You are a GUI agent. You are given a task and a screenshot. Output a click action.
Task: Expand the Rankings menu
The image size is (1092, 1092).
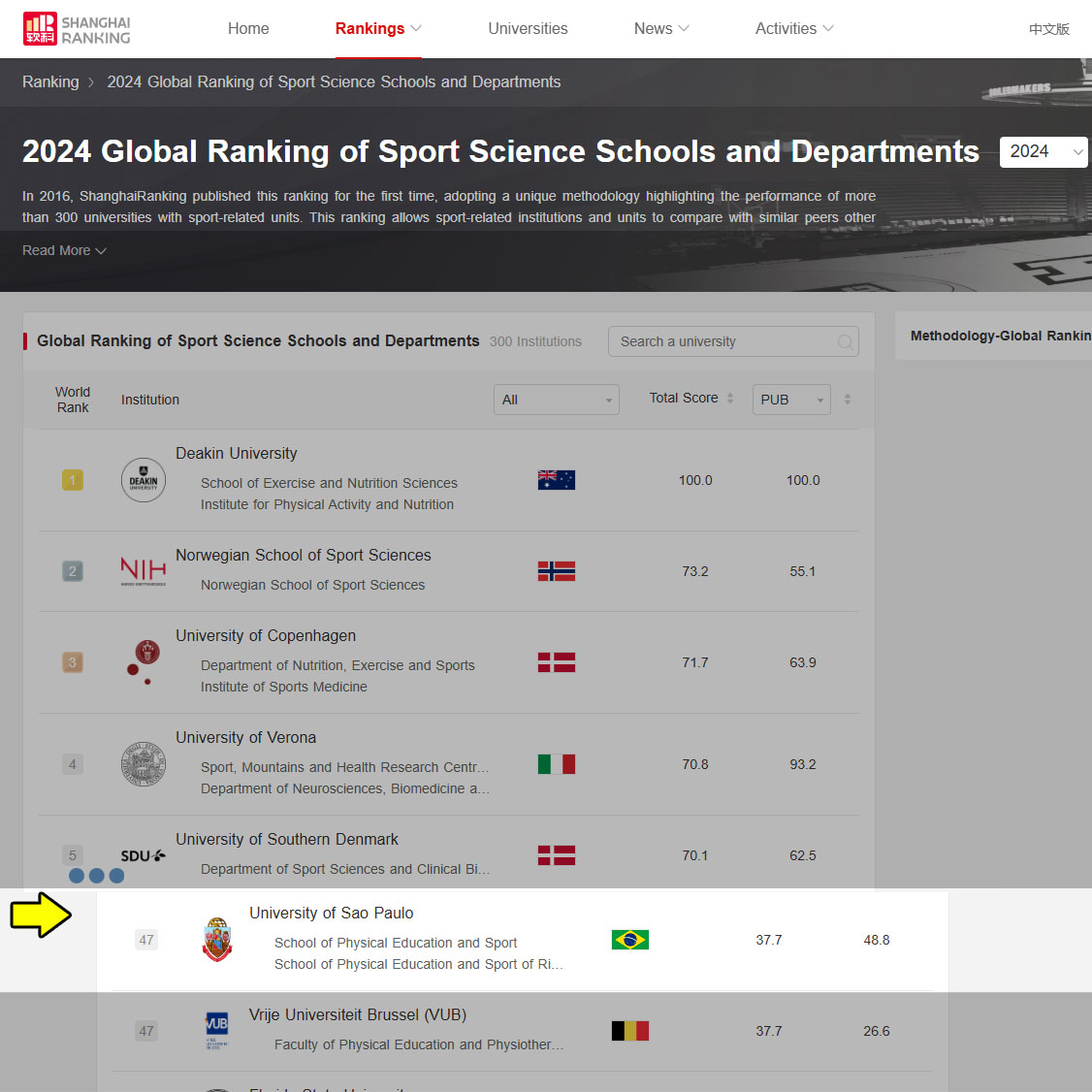pyautogui.click(x=378, y=28)
